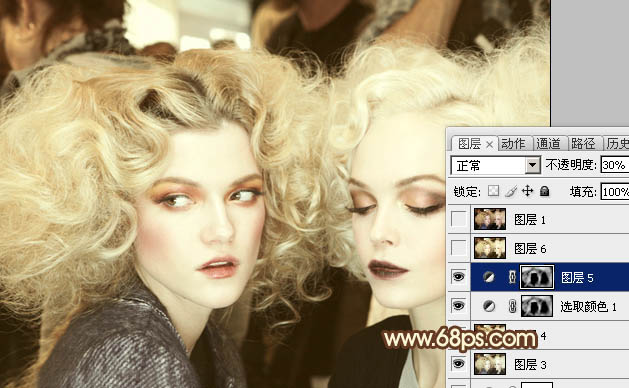This screenshot has width=629, height=388.
Task: Enable the lock image pixels brush icon
Action: [x=511, y=191]
